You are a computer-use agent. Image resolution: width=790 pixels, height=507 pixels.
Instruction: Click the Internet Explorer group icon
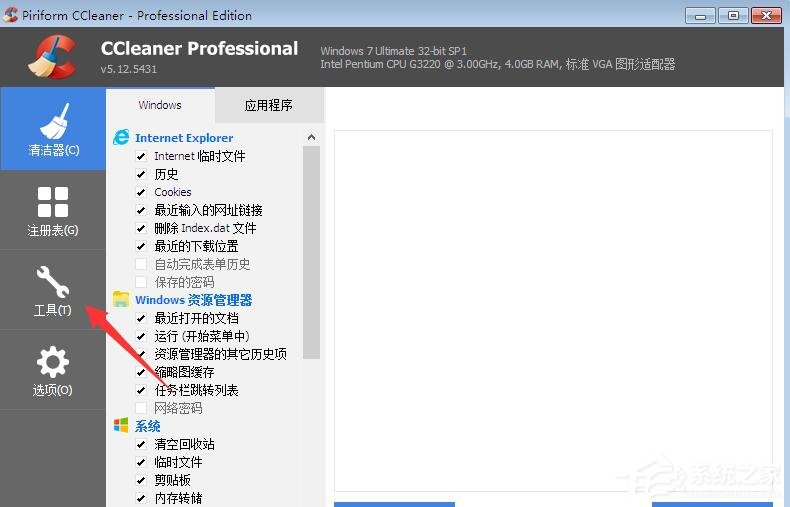(121, 137)
